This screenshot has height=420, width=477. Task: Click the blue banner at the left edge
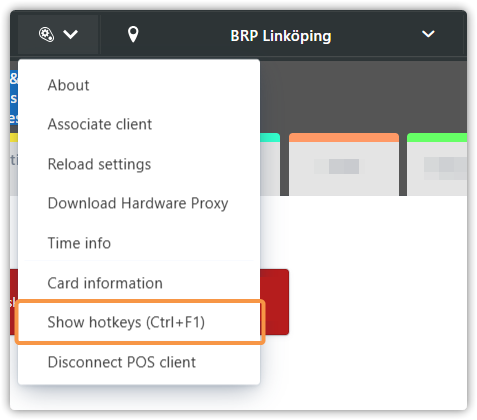coord(14,97)
